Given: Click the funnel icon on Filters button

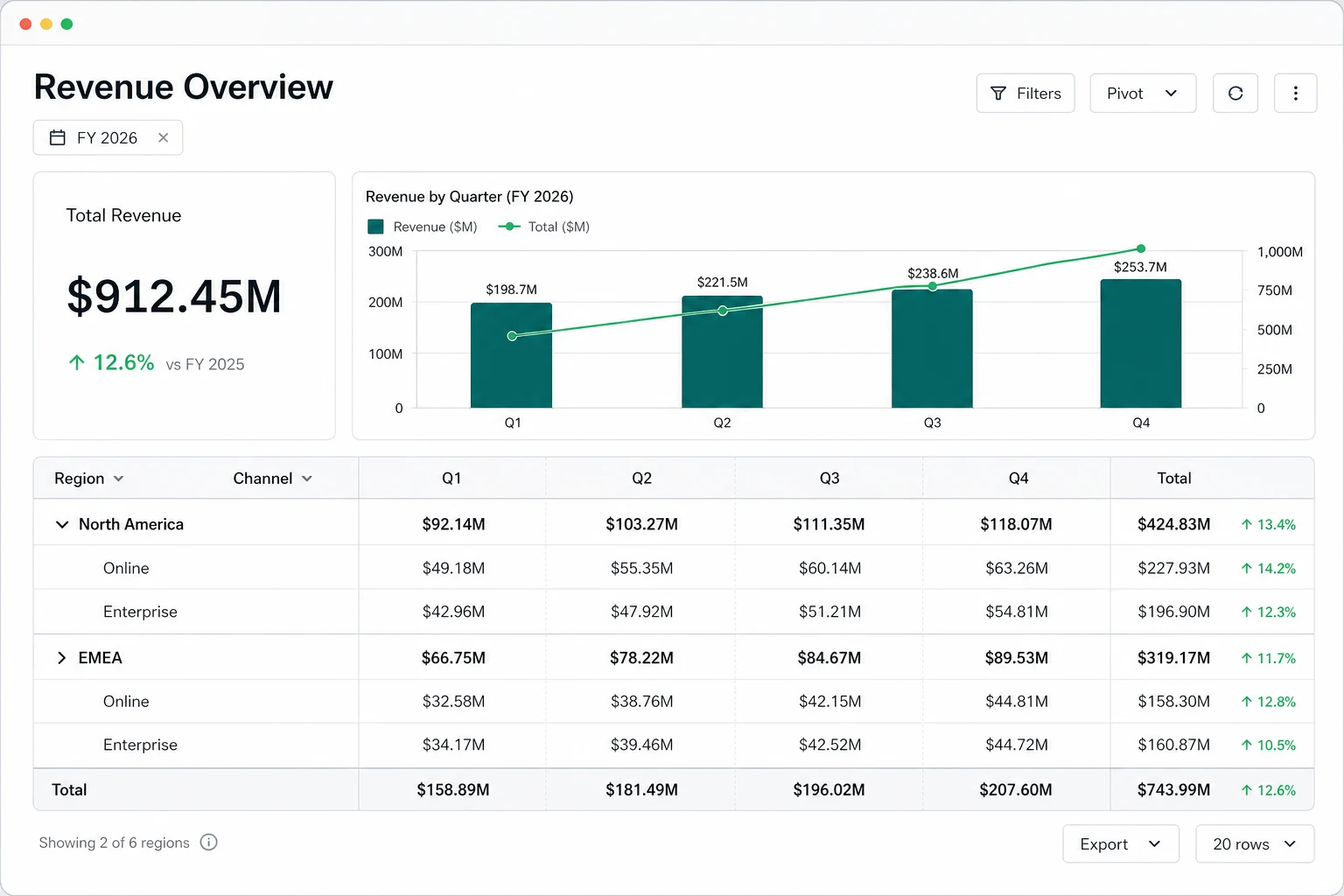Looking at the screenshot, I should tap(998, 94).
